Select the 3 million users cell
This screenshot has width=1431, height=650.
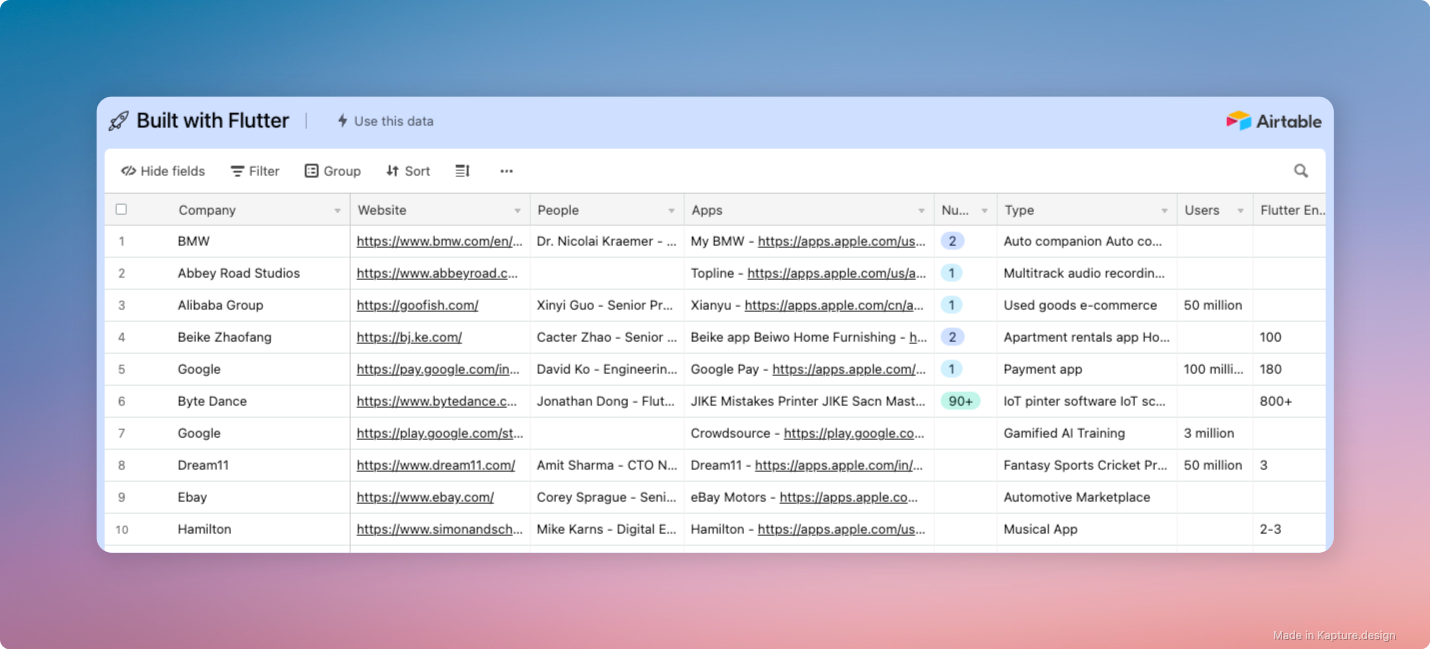coord(1215,433)
